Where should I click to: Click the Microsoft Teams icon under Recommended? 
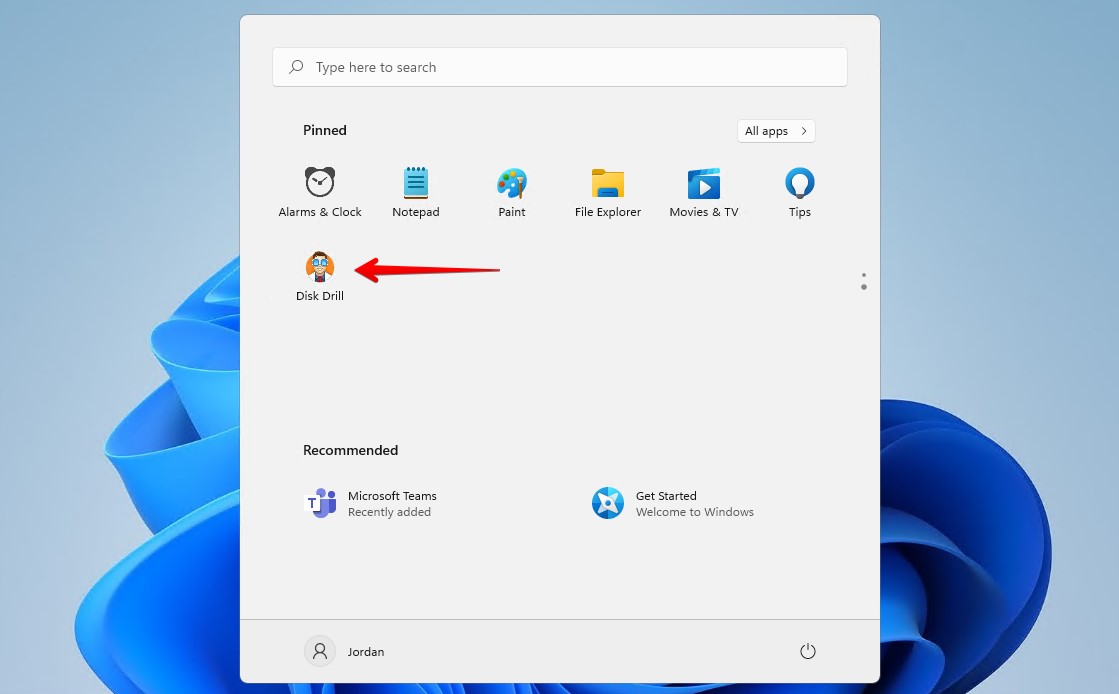click(x=320, y=503)
